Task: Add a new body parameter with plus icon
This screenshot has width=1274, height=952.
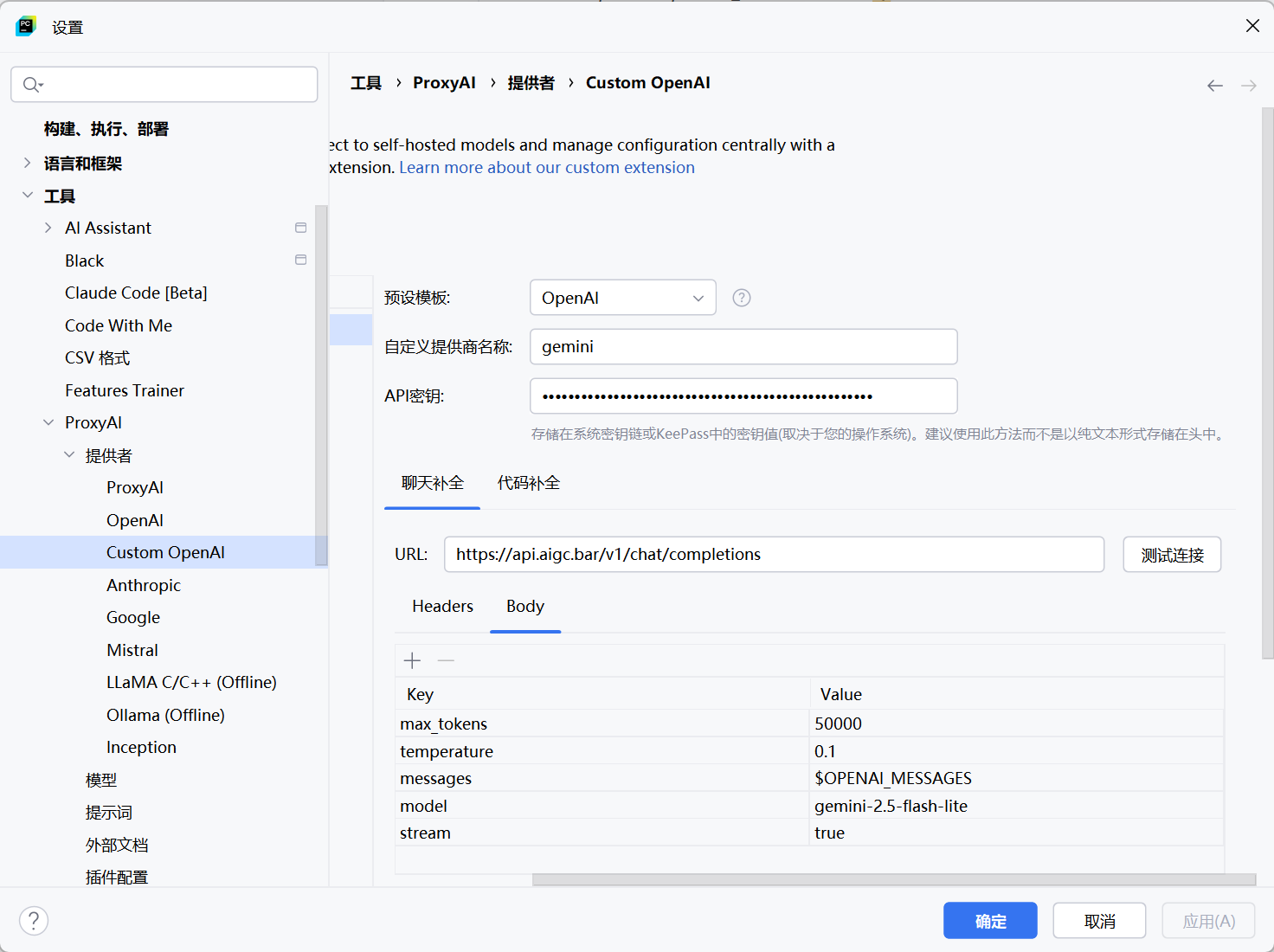Action: point(413,661)
